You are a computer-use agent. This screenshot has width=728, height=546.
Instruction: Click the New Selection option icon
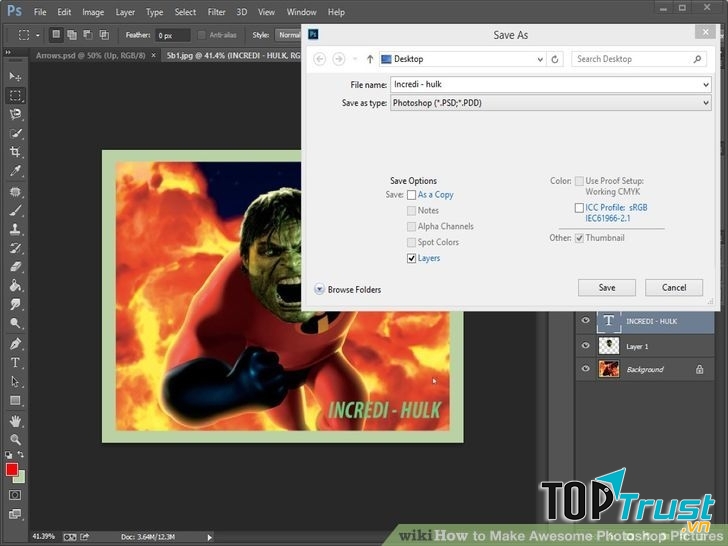[x=56, y=35]
